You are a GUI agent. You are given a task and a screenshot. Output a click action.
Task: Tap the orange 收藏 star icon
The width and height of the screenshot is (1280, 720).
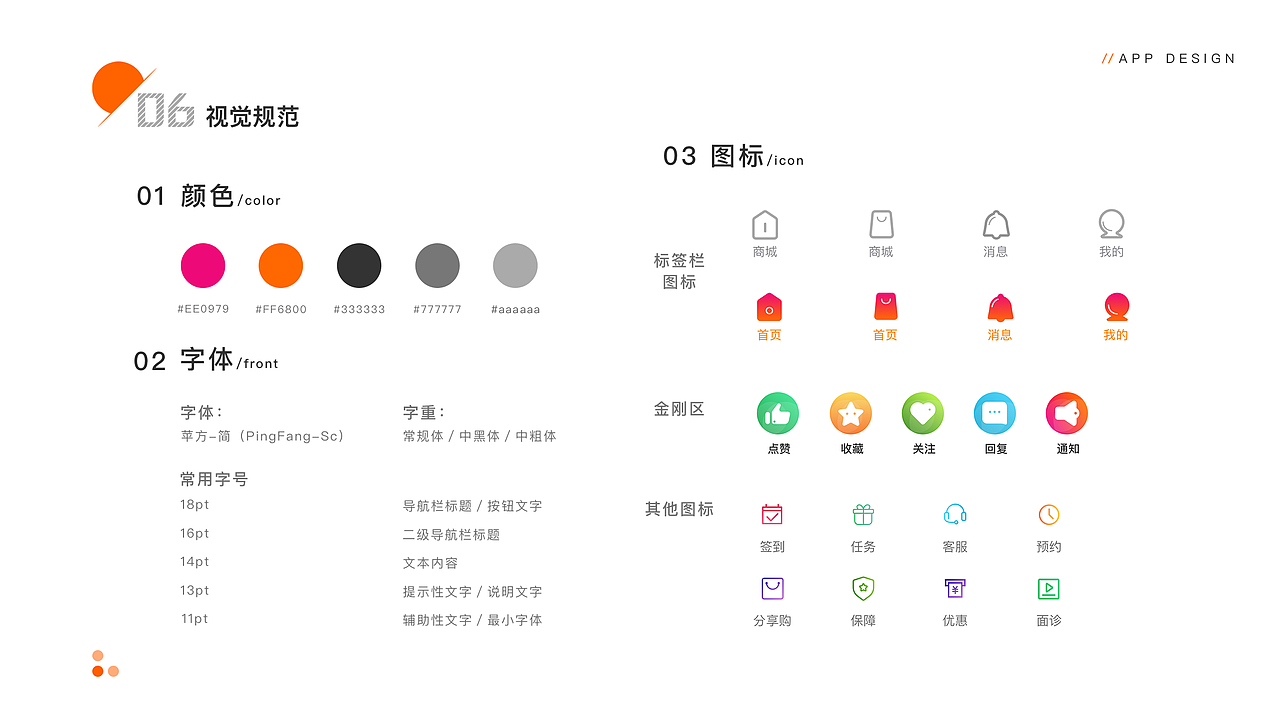851,413
